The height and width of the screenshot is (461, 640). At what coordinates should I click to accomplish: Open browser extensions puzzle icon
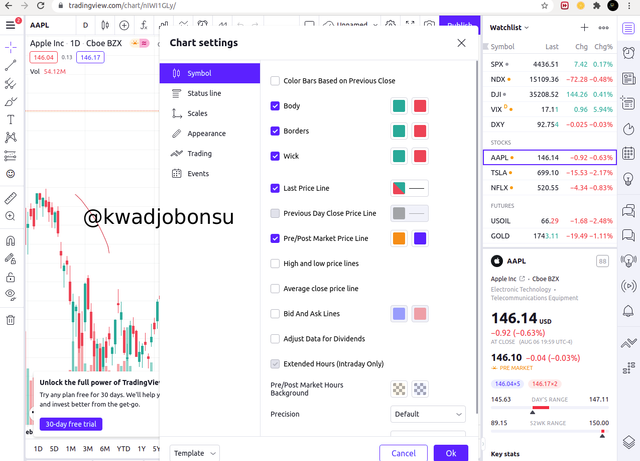[x=597, y=6]
